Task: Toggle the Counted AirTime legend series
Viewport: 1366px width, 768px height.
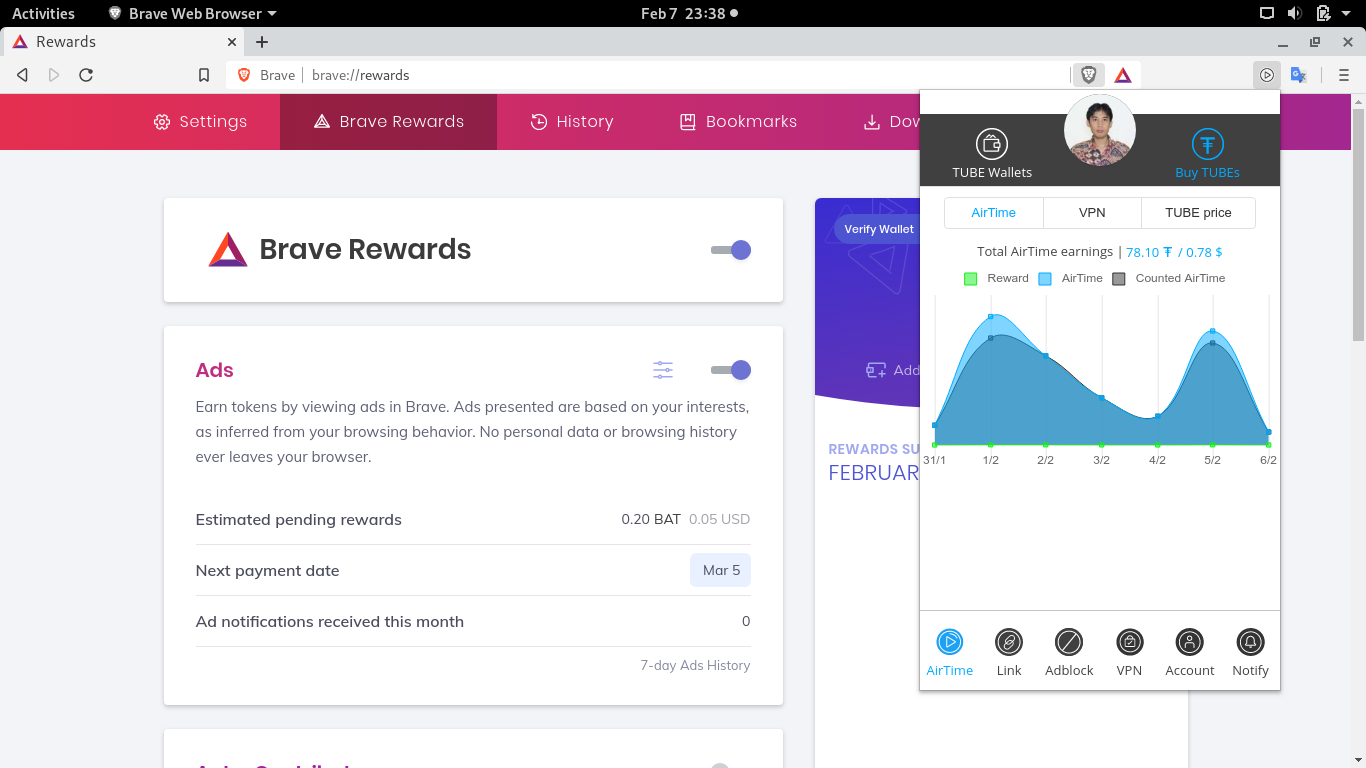Action: (x=1168, y=278)
